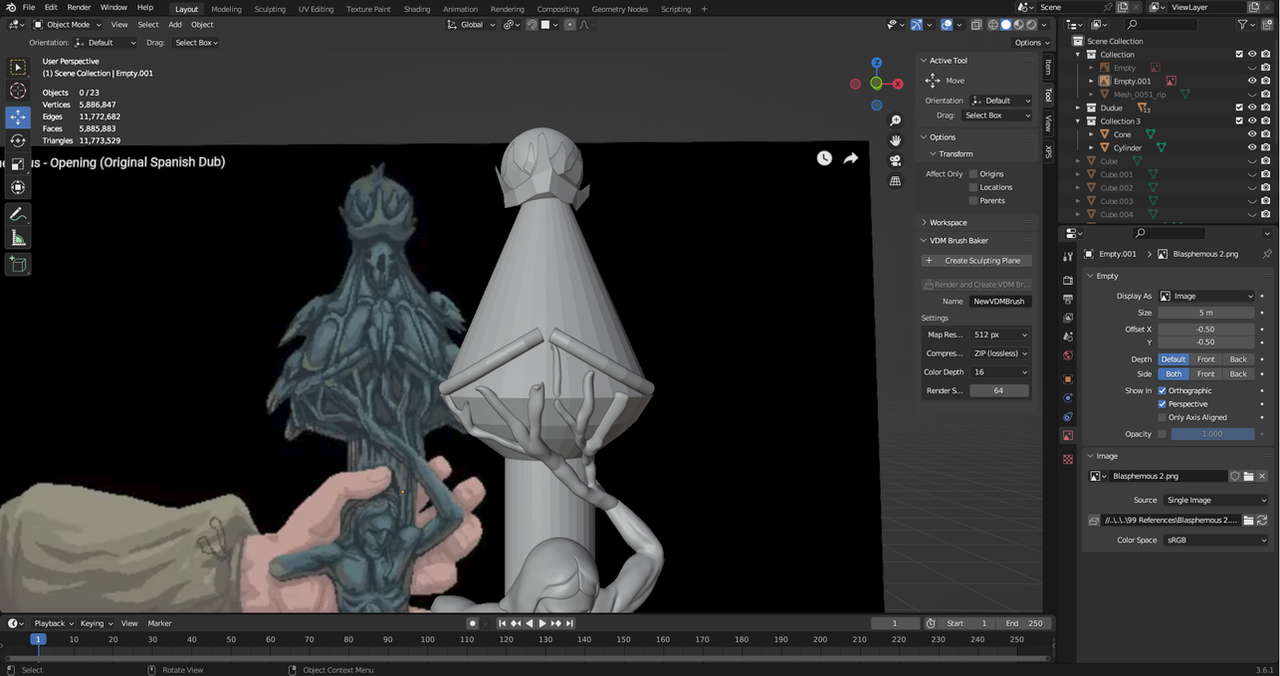
Task: Switch to the Shading workspace tab
Action: [x=417, y=9]
